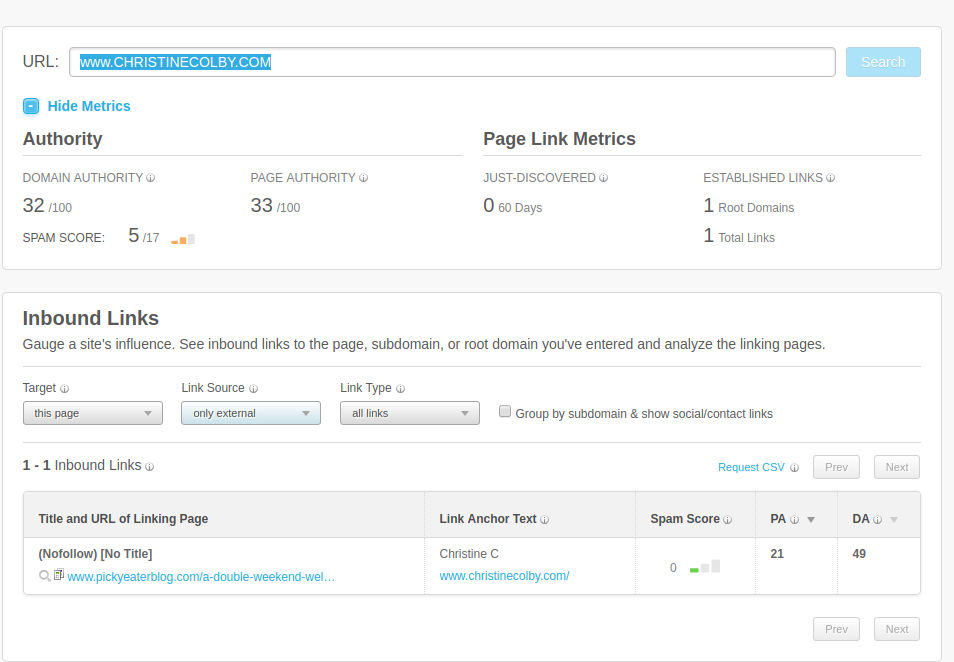Click the Just-Discovered info icon

coord(604,178)
